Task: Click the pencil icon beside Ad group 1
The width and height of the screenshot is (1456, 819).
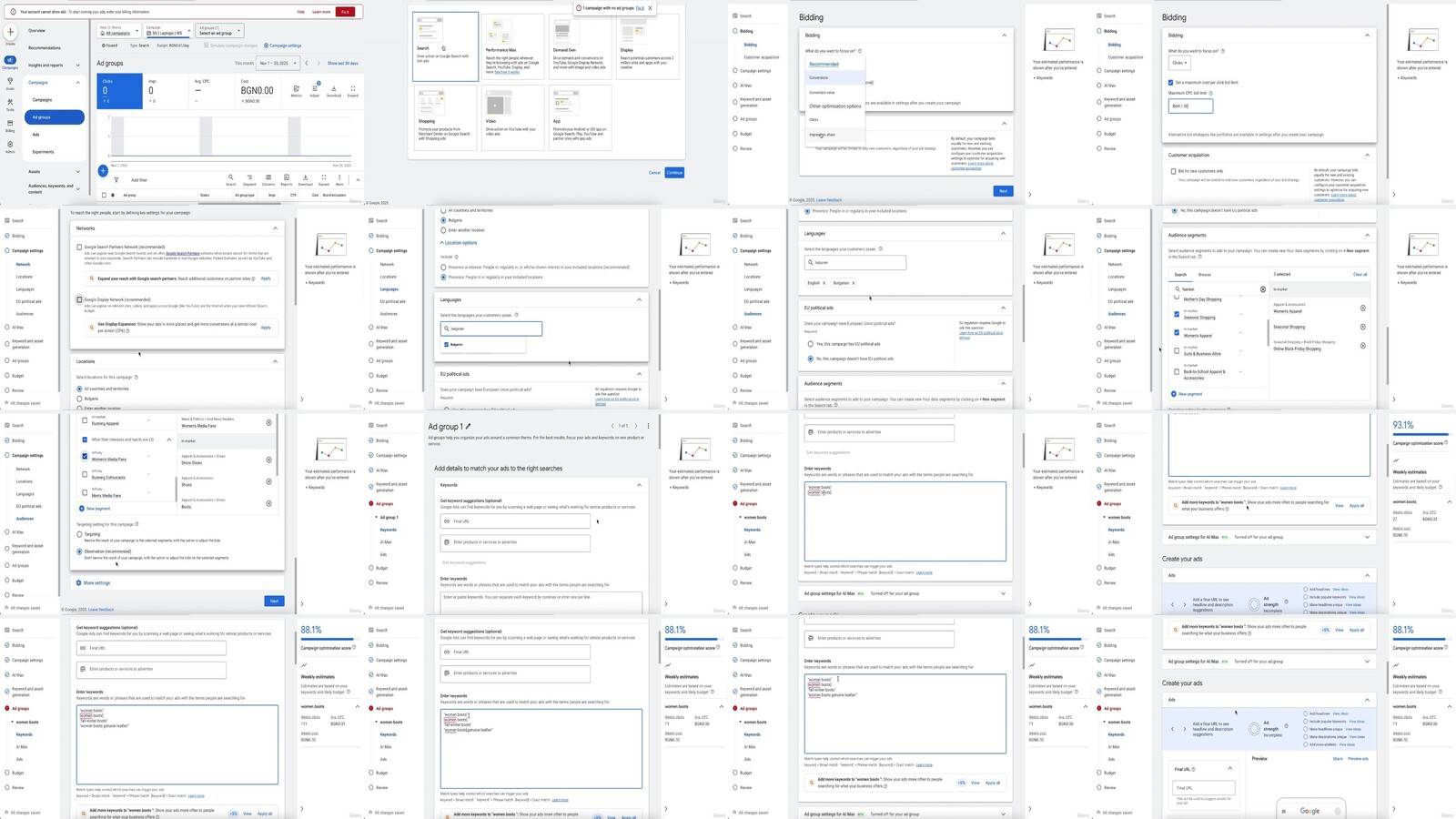Action: (x=469, y=426)
